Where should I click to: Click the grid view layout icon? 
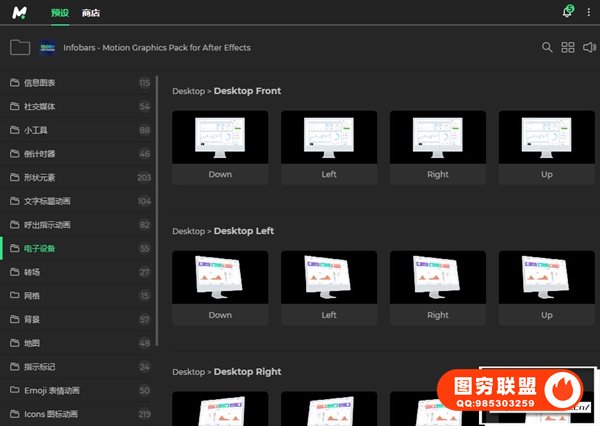click(x=568, y=47)
